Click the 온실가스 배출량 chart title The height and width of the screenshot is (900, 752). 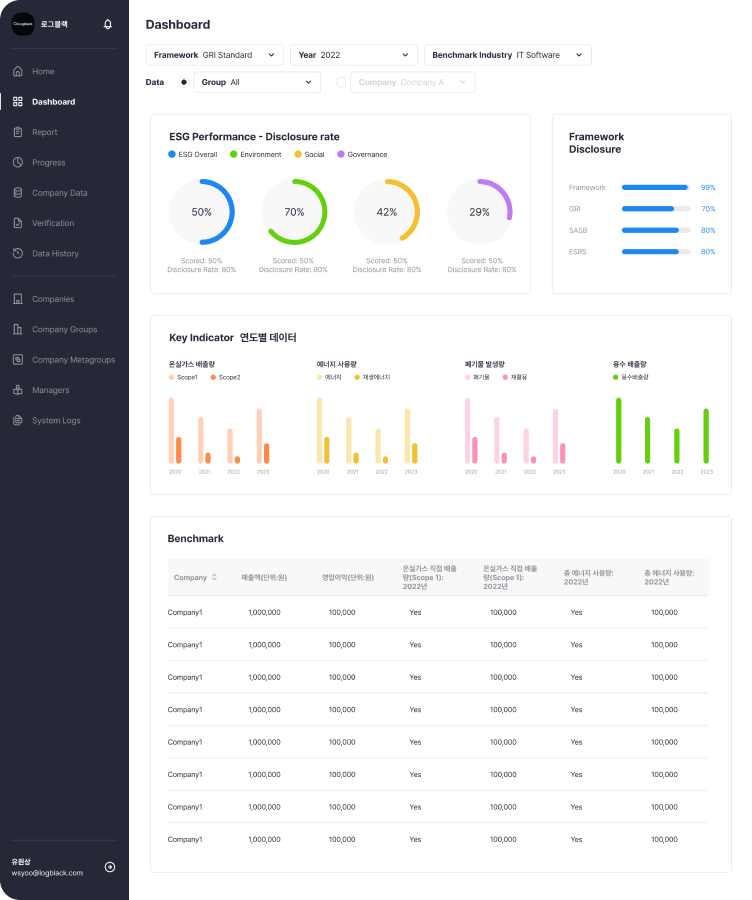[x=192, y=364]
